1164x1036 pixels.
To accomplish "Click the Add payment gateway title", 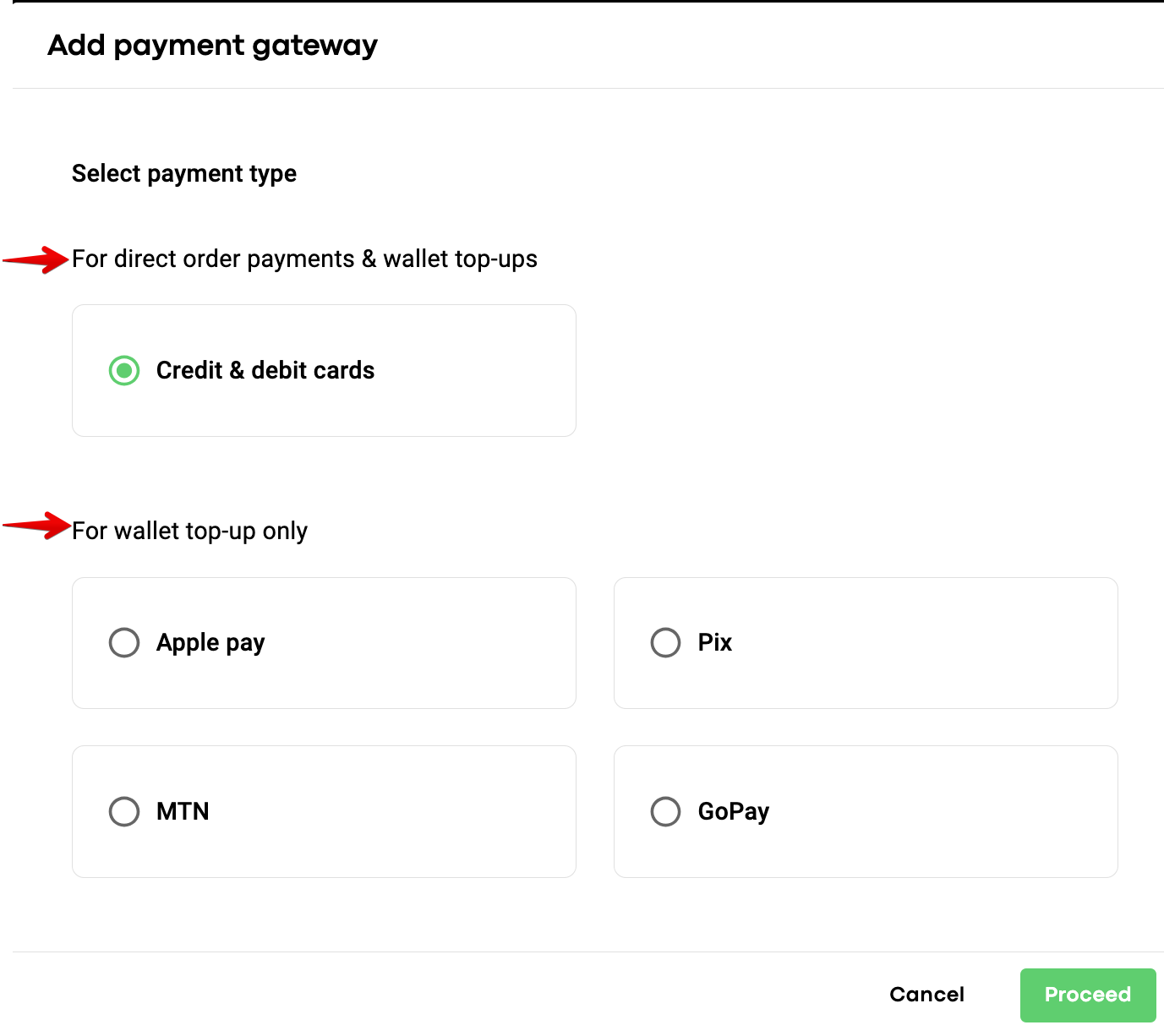I will [212, 45].
